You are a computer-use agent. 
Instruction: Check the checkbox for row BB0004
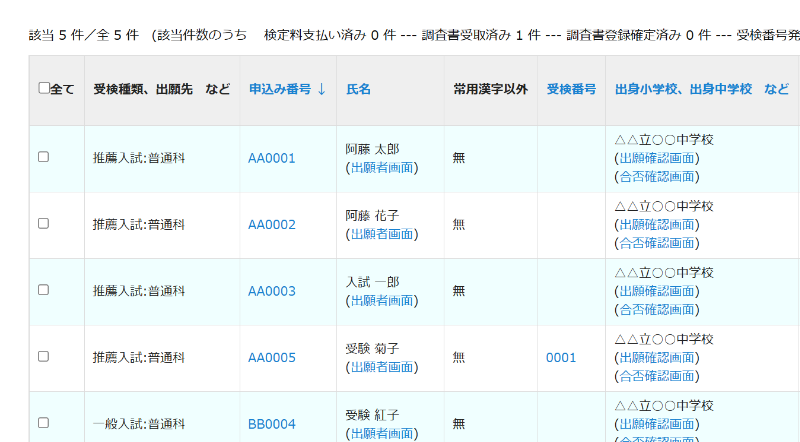[x=43, y=423]
